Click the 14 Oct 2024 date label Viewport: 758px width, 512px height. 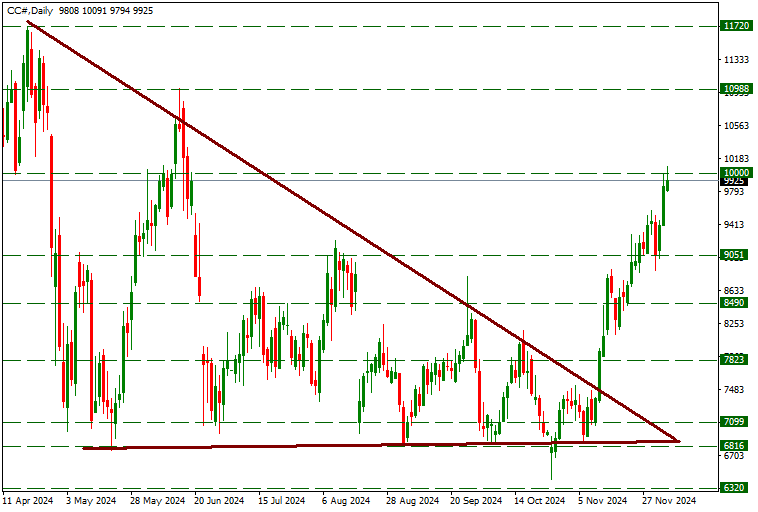pos(539,500)
